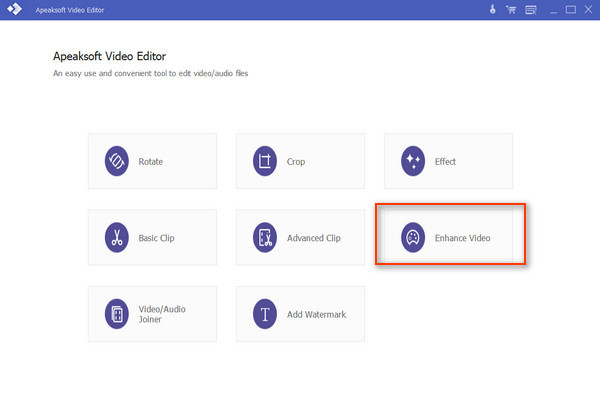Close the Apeaksoft Video Editor window
This screenshot has width=600, height=407.
coord(588,9)
